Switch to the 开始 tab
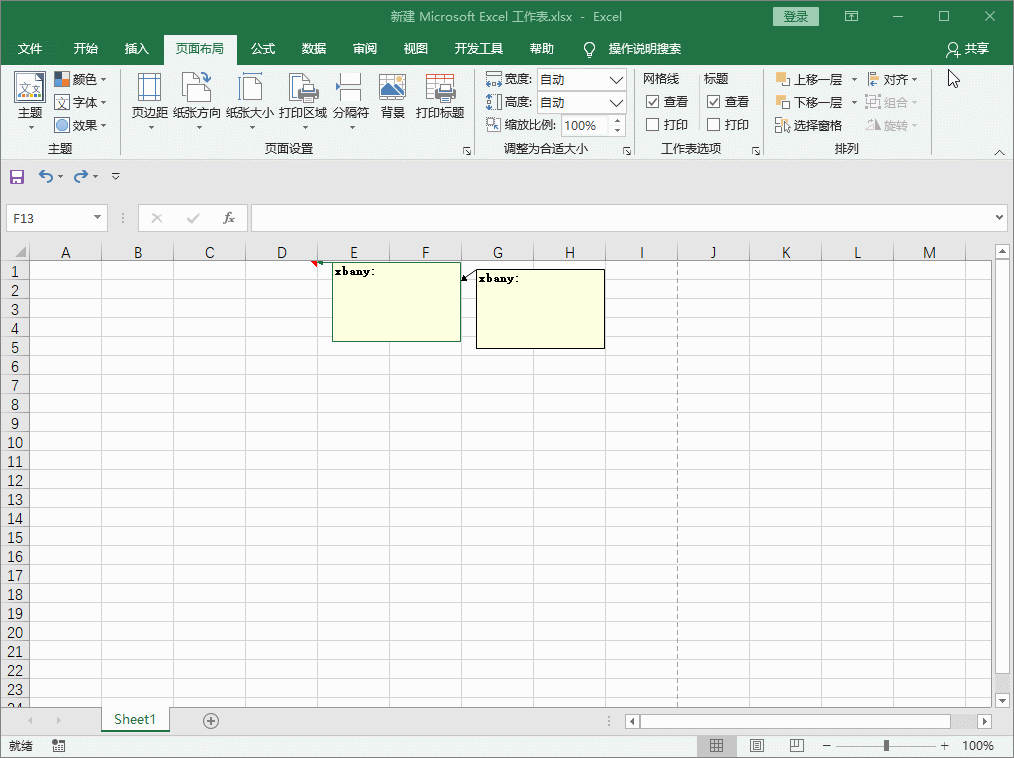The height and width of the screenshot is (758, 1014). pyautogui.click(x=85, y=49)
